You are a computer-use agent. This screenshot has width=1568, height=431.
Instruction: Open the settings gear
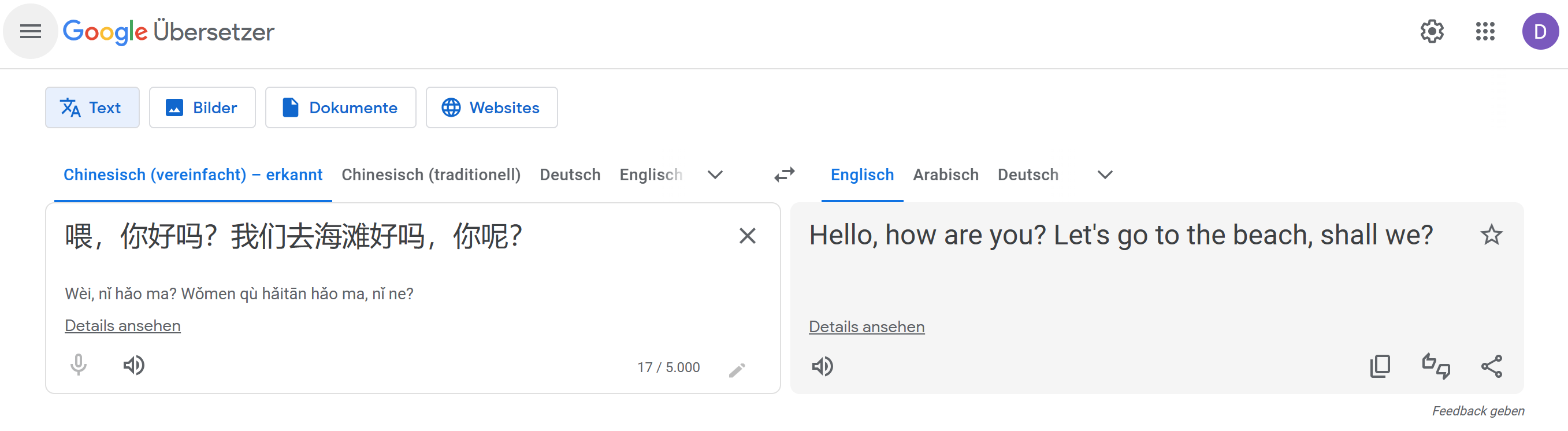(x=1432, y=31)
